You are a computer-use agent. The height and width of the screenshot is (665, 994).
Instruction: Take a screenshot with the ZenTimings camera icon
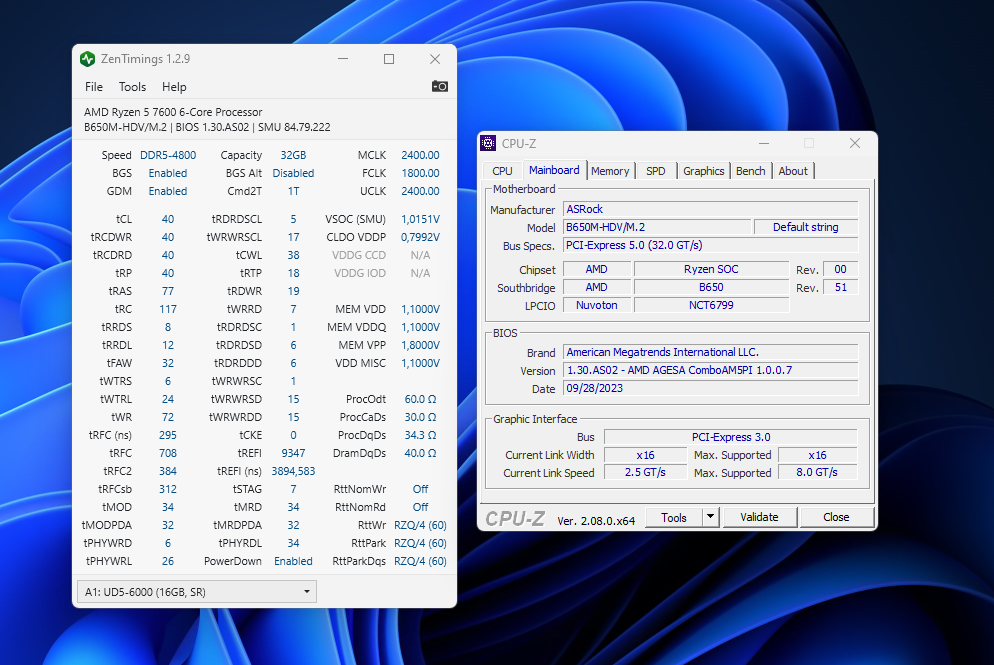pyautogui.click(x=440, y=87)
